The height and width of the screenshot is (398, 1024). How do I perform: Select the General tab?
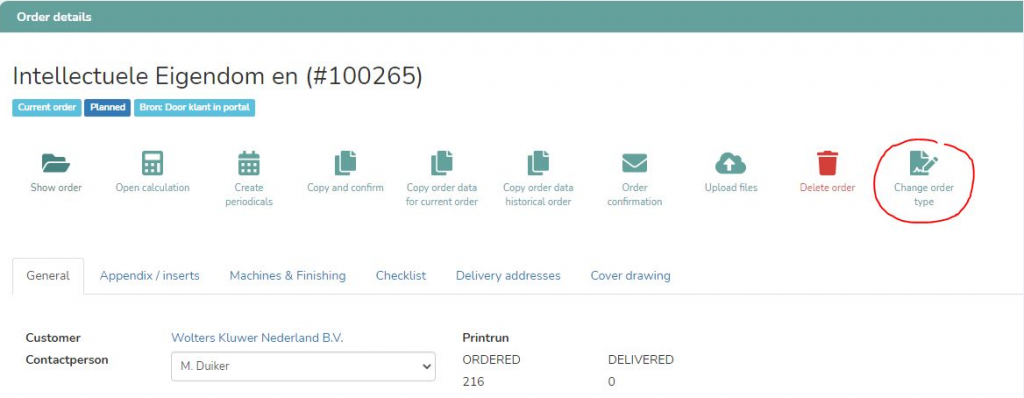48,276
